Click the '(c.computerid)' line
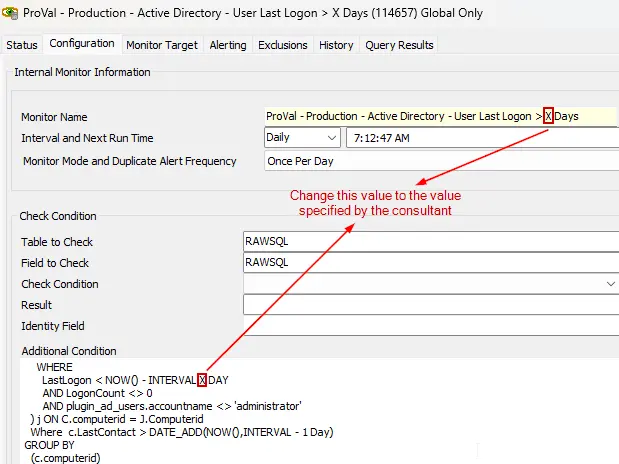 coord(66,458)
